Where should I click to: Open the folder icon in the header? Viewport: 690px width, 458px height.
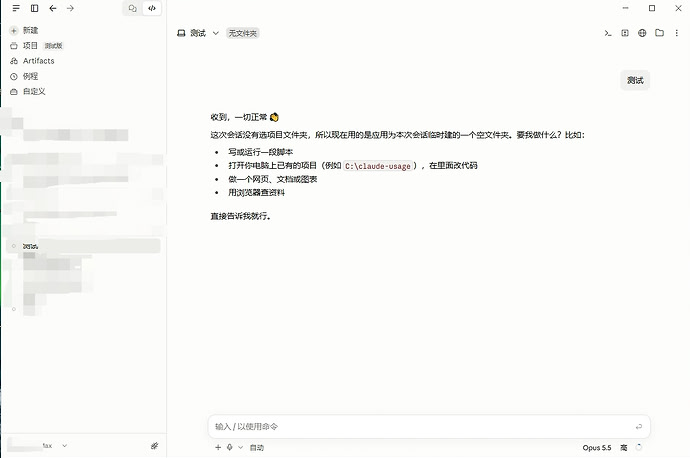[x=659, y=33]
